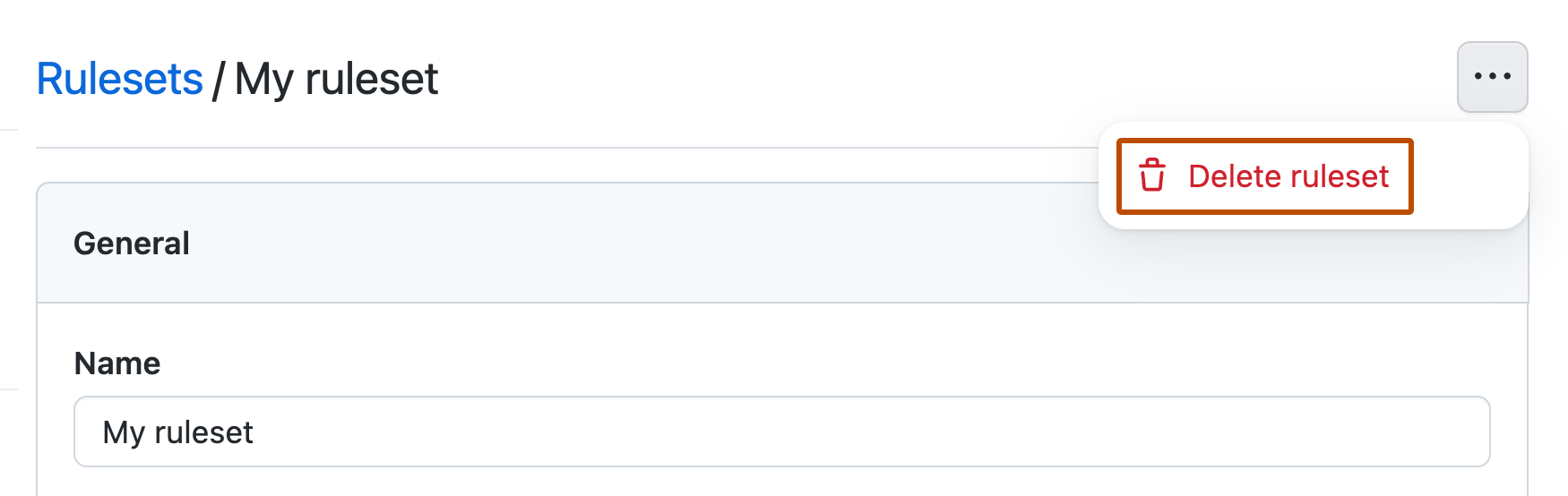Viewport: 1568px width, 496px height.
Task: Click the trash can icon
Action: coord(1152,176)
